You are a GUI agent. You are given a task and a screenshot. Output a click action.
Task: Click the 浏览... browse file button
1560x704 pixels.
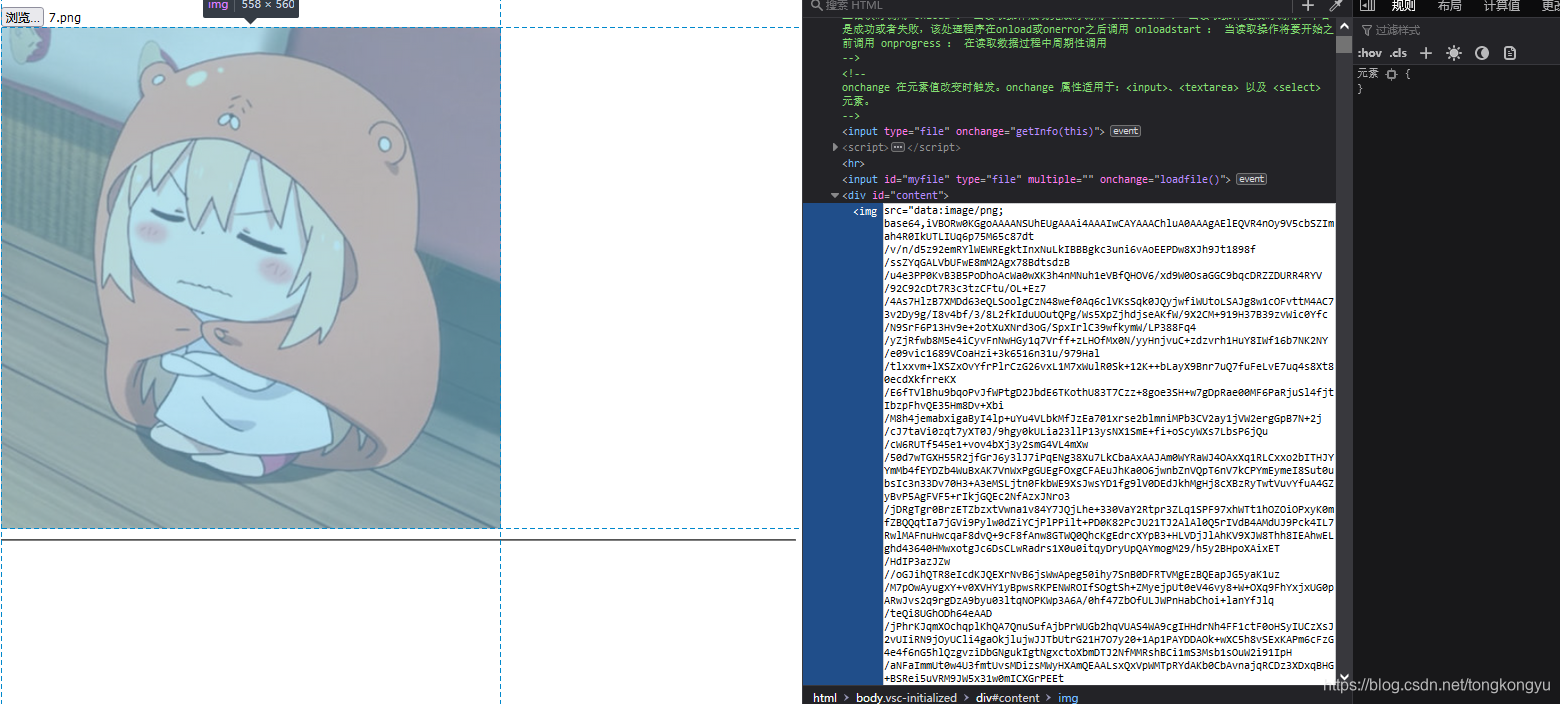[22, 17]
